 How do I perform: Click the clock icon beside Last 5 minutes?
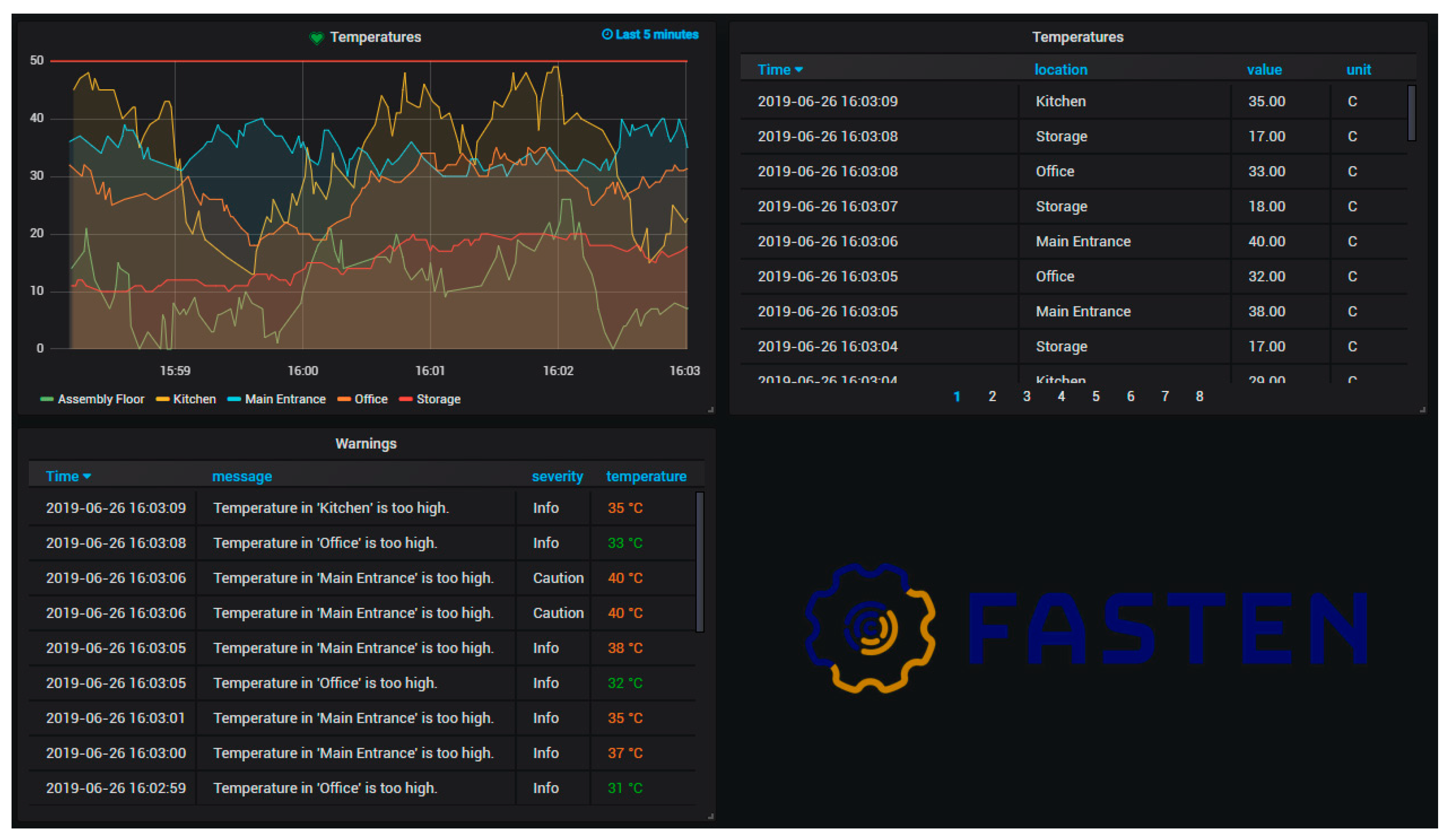607,35
